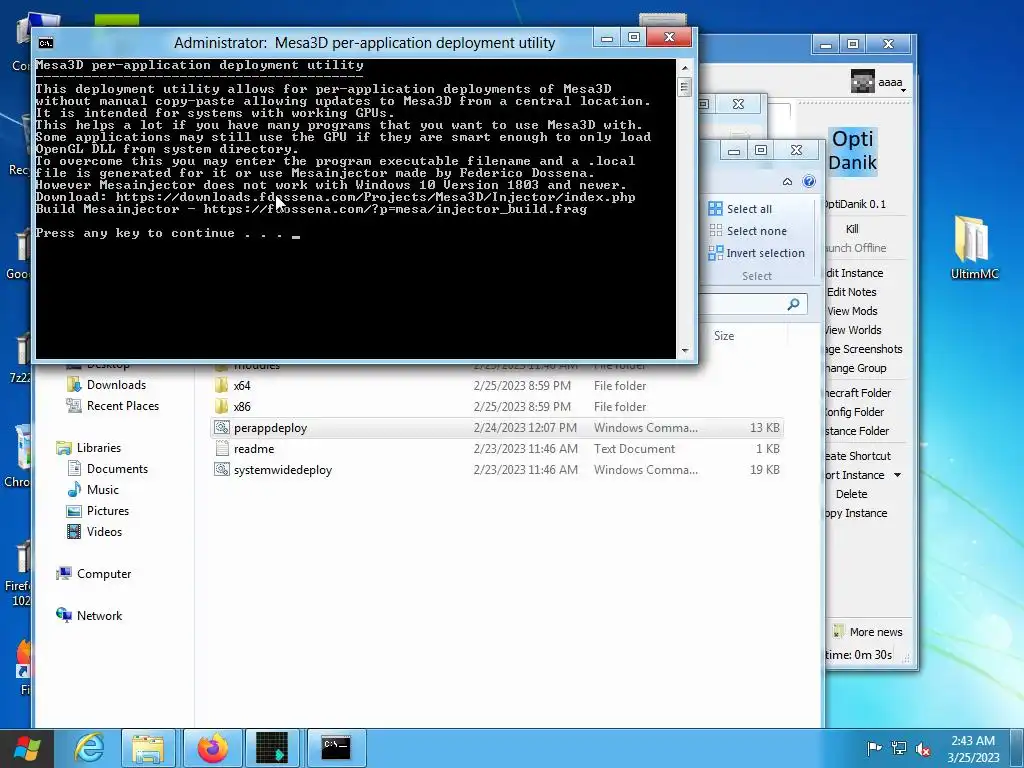Open Config Folder from launcher
The height and width of the screenshot is (768, 1024).
854,411
